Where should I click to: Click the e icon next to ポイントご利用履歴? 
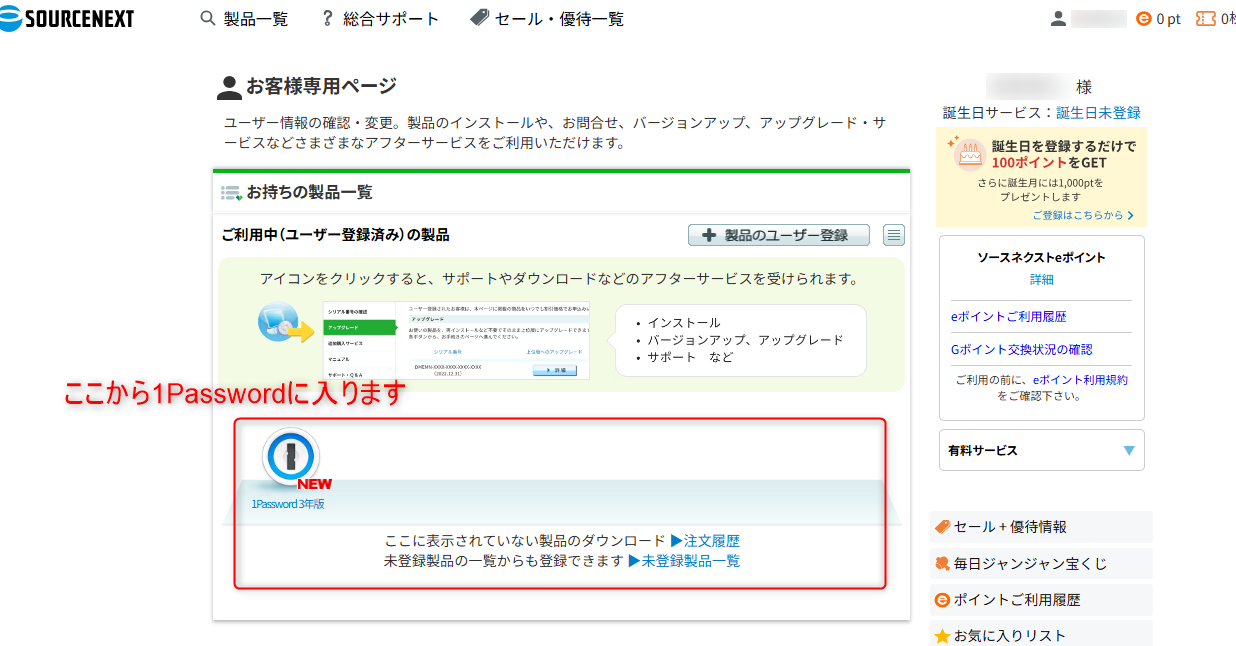[x=942, y=600]
